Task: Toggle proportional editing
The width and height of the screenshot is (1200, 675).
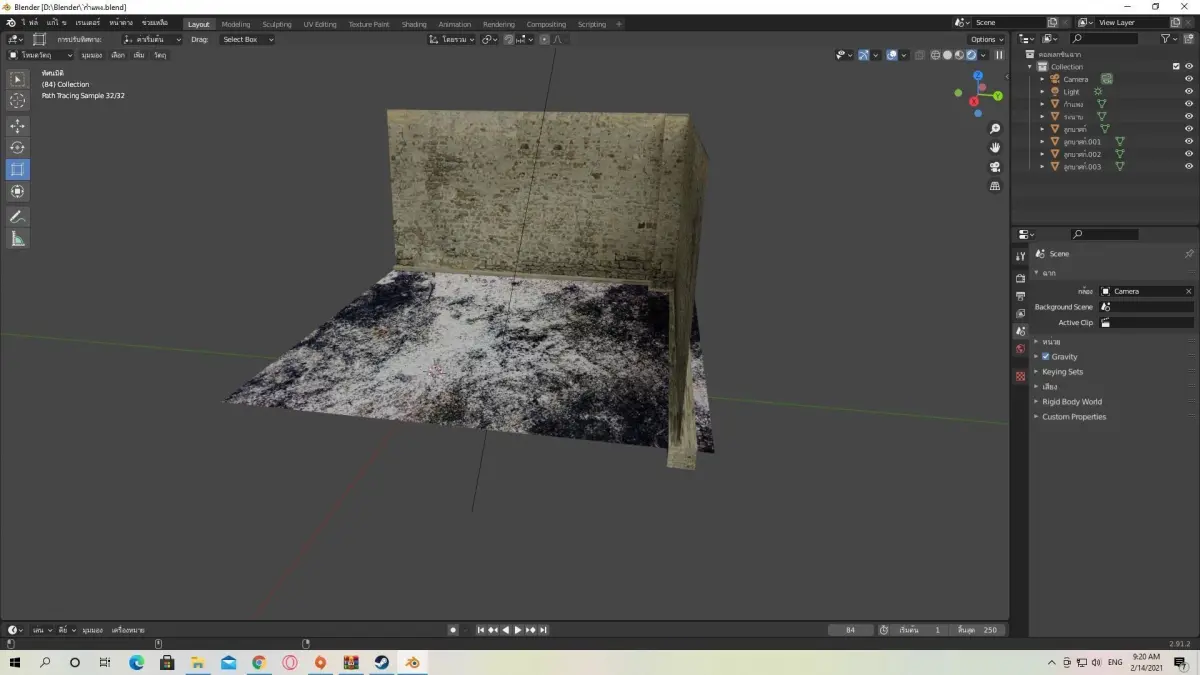Action: [544, 39]
